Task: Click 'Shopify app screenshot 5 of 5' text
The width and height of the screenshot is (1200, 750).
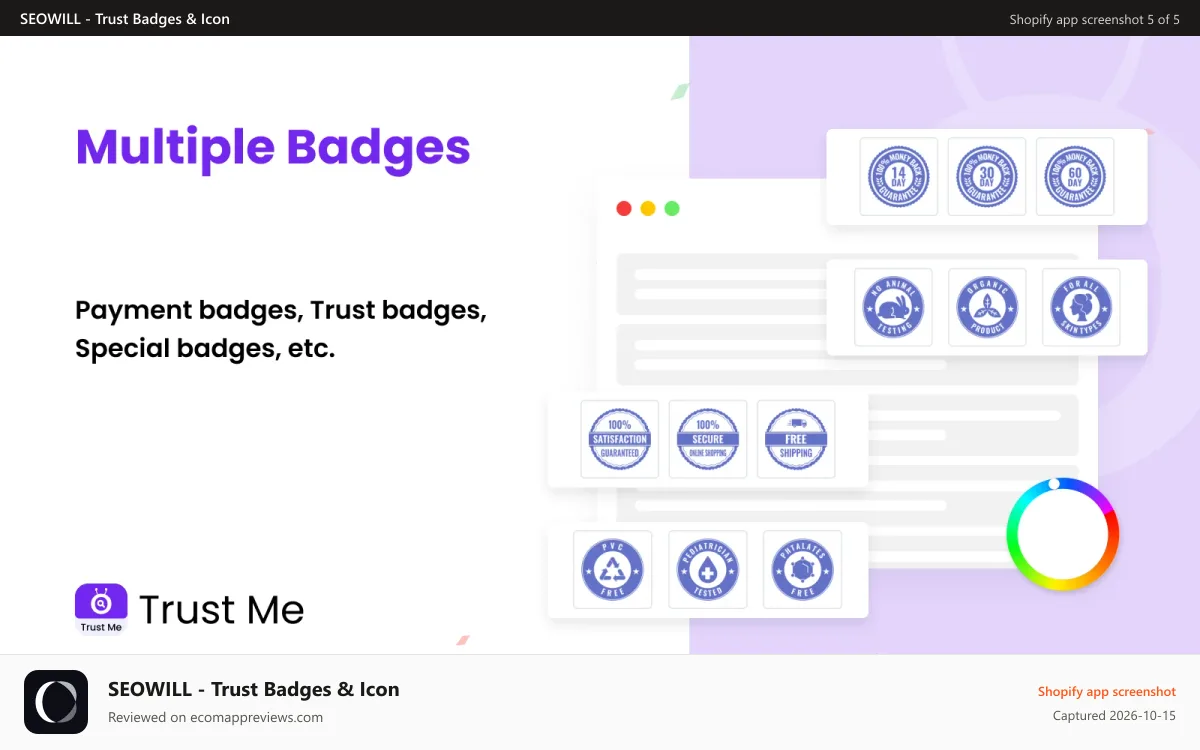Action: click(x=1095, y=19)
